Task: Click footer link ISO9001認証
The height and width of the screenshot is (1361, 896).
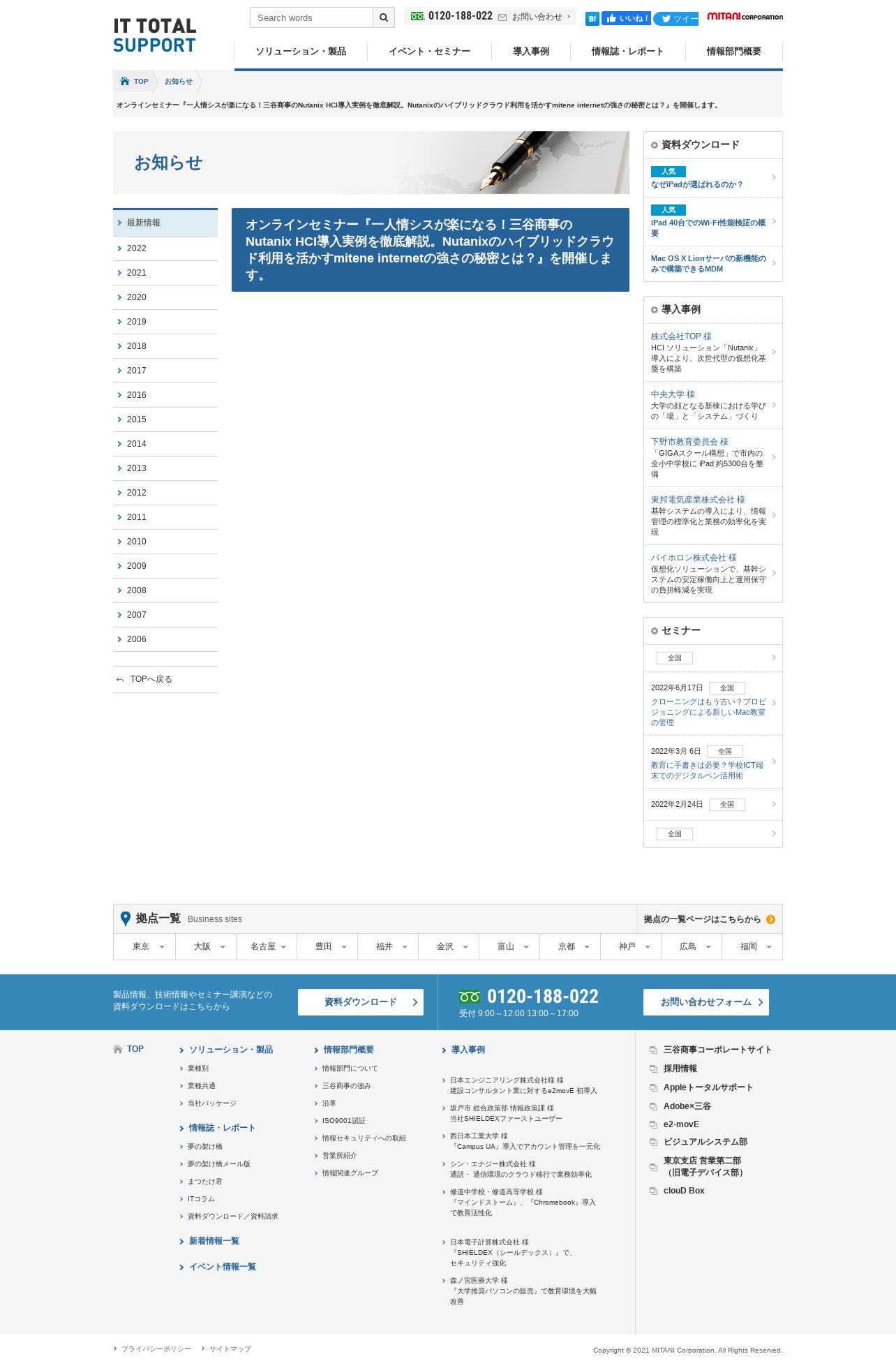Action: tap(344, 1121)
